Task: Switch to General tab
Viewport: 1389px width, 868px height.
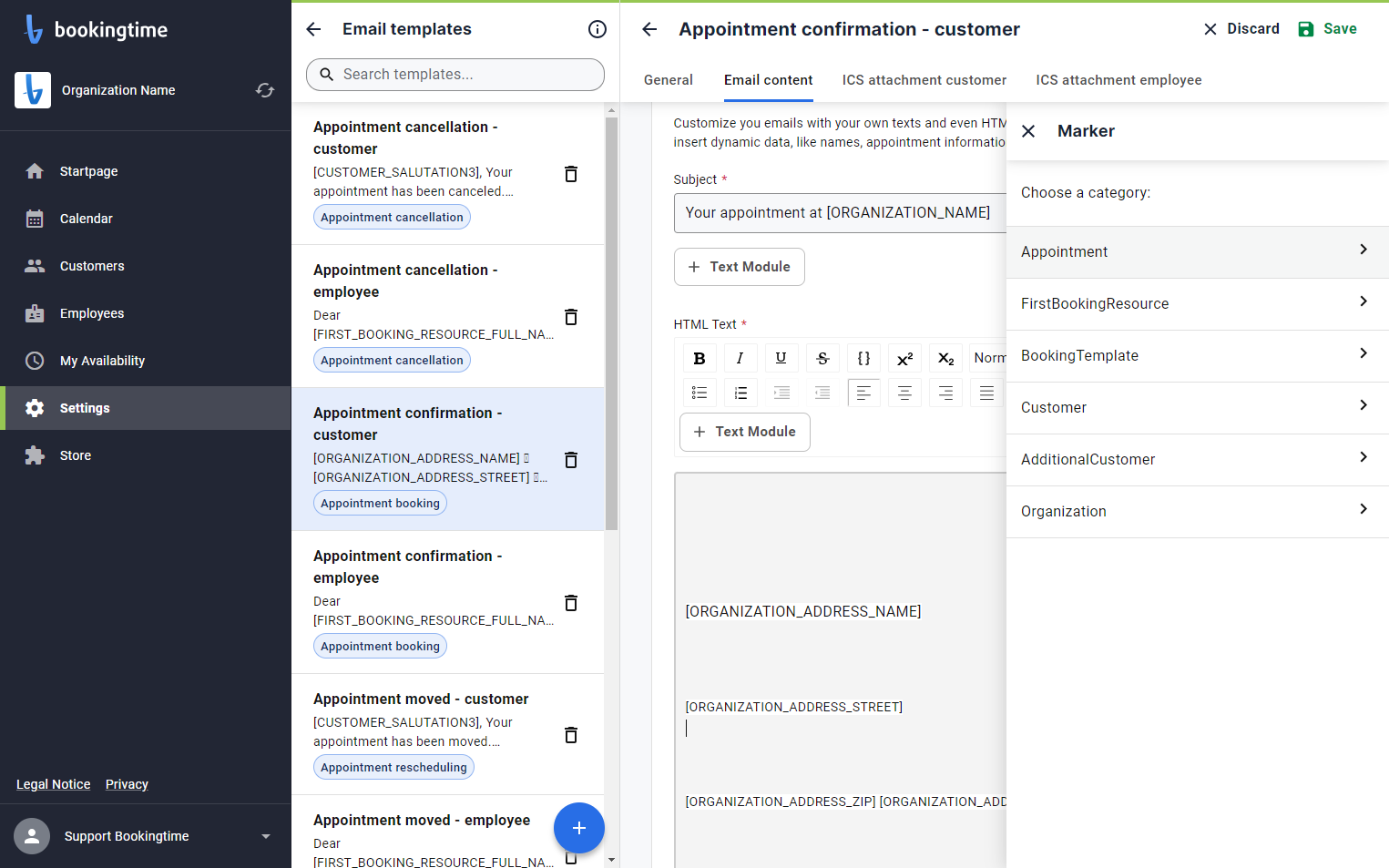Action: pyautogui.click(x=669, y=80)
